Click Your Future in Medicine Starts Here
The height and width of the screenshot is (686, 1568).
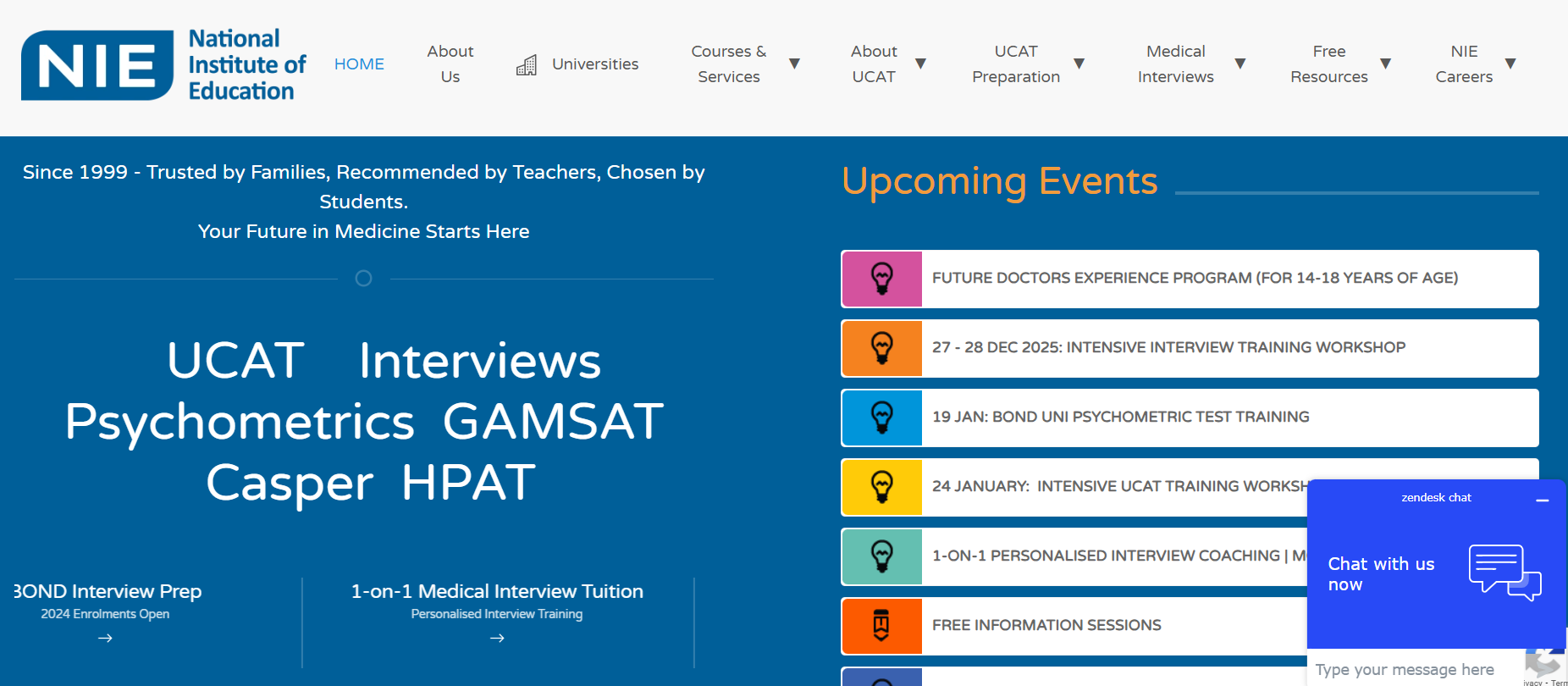(x=364, y=231)
